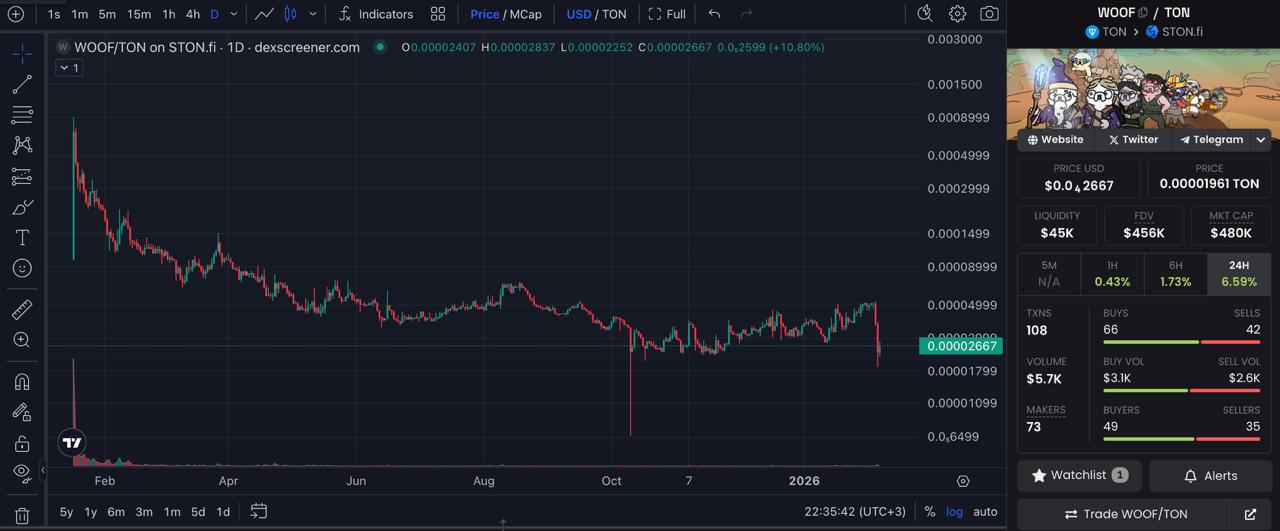Open price Alerts
This screenshot has height=531, width=1280.
pyautogui.click(x=1210, y=475)
